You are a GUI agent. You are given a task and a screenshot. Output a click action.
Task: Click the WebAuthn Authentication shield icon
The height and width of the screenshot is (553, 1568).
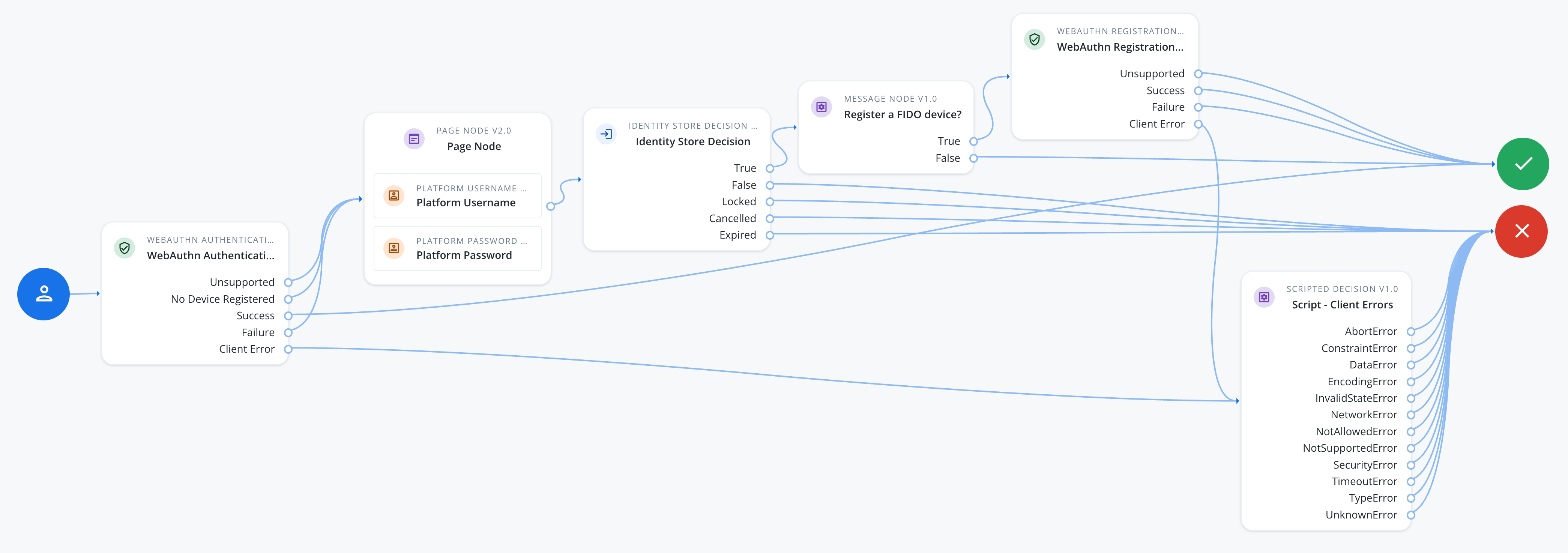tap(125, 248)
